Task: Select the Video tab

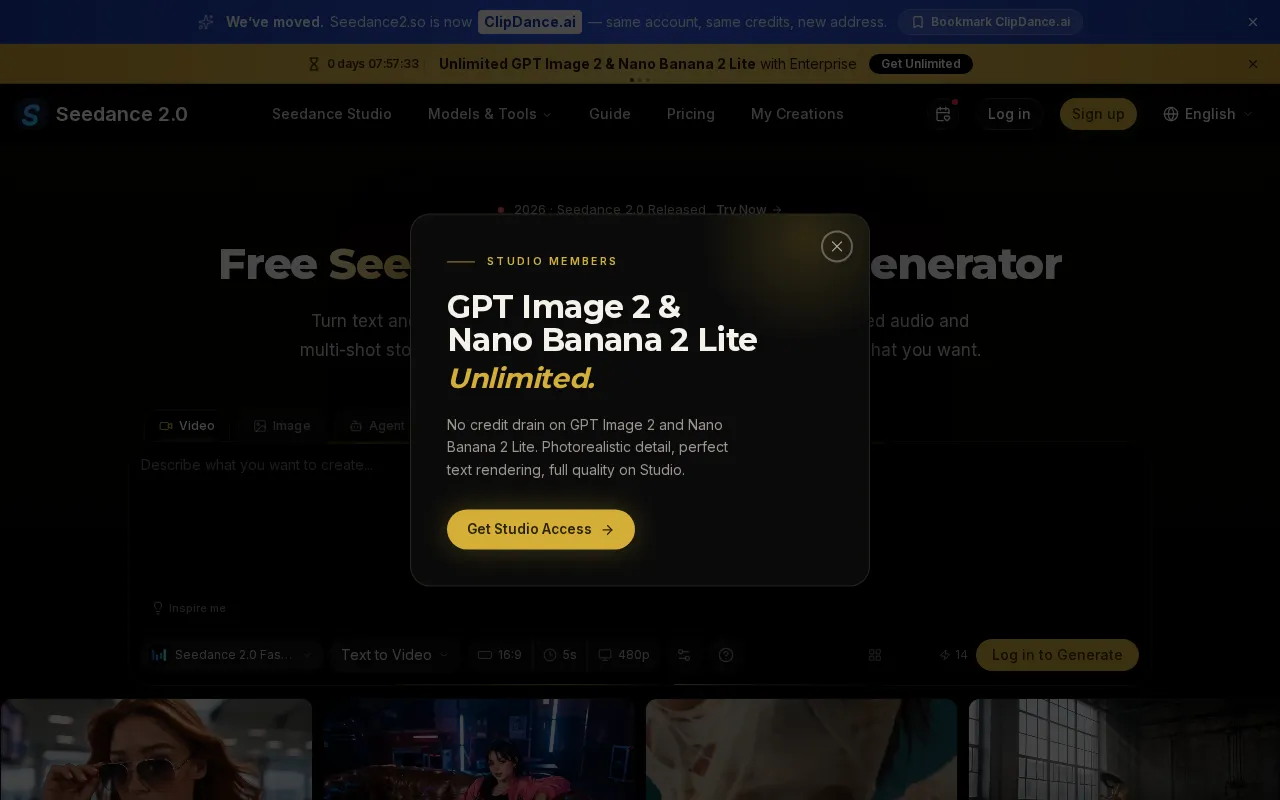Action: pos(187,426)
